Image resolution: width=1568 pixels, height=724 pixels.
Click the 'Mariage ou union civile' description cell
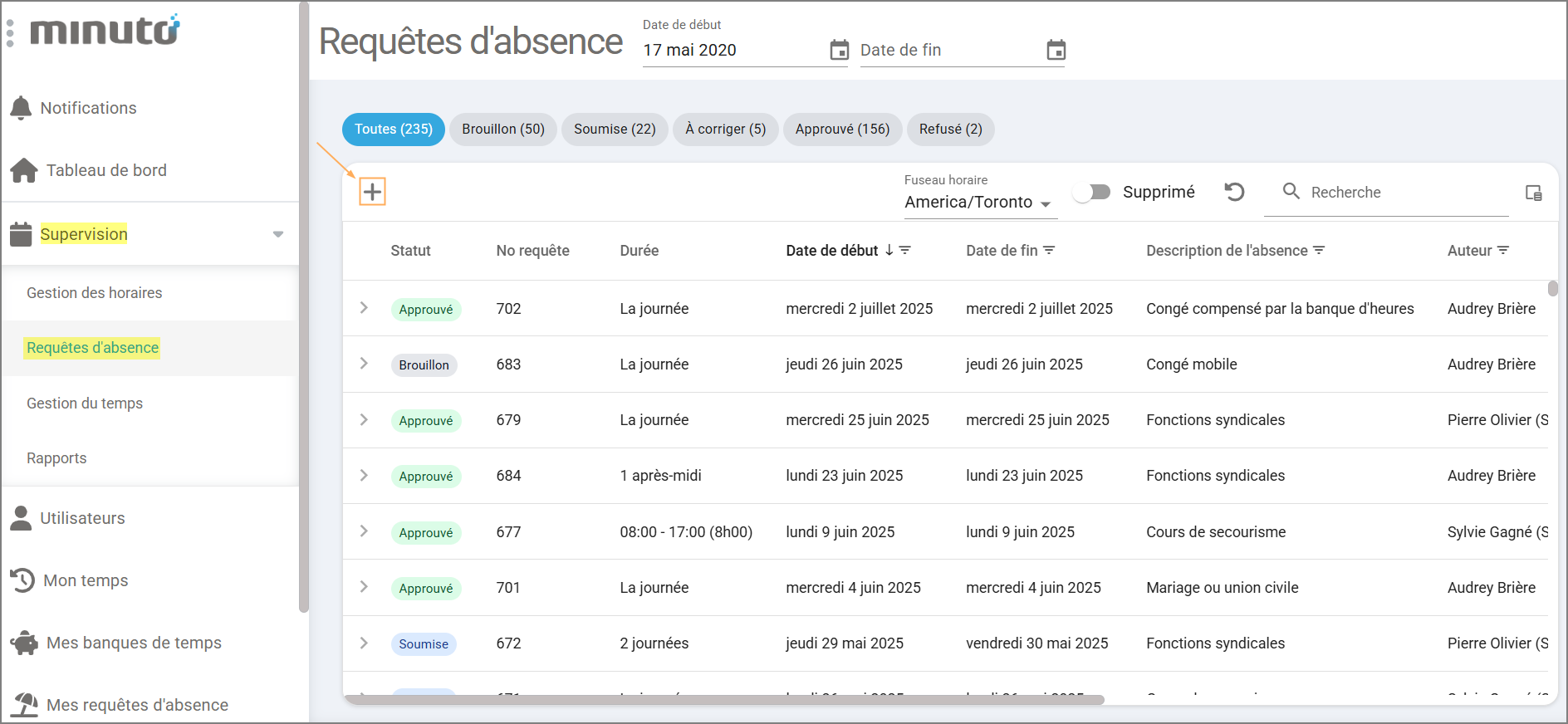(x=1222, y=587)
